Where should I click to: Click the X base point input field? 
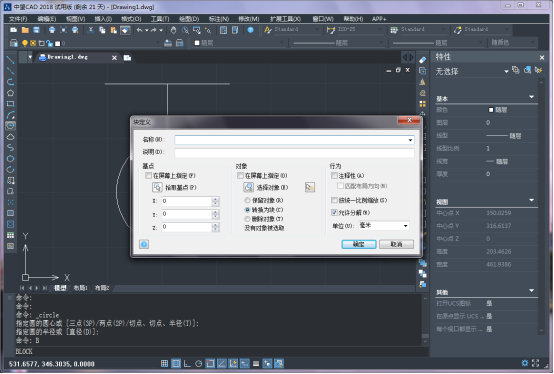click(187, 201)
